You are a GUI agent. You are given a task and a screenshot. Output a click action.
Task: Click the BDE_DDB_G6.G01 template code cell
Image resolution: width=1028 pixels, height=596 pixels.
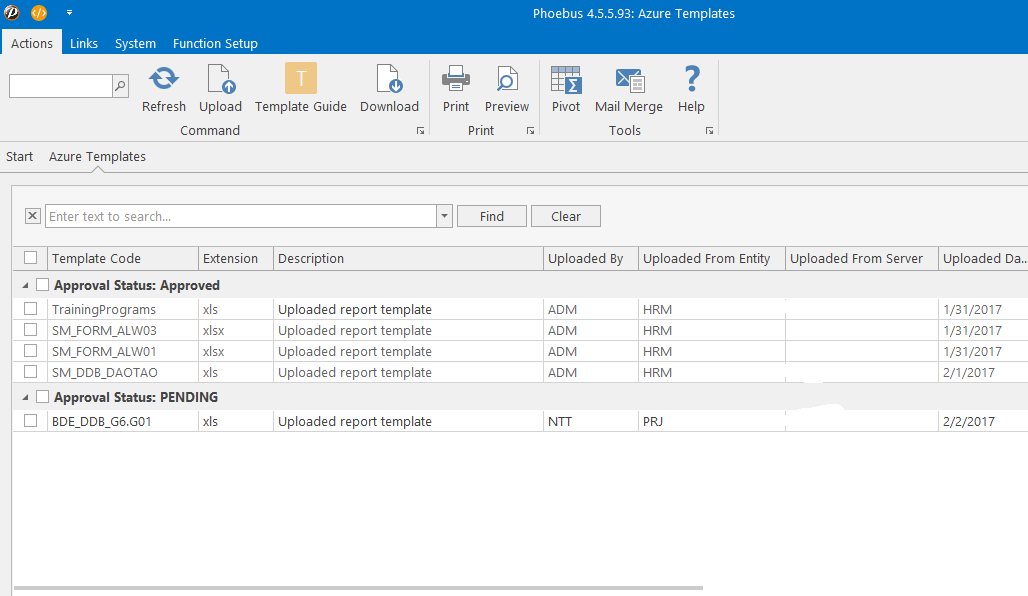(123, 422)
